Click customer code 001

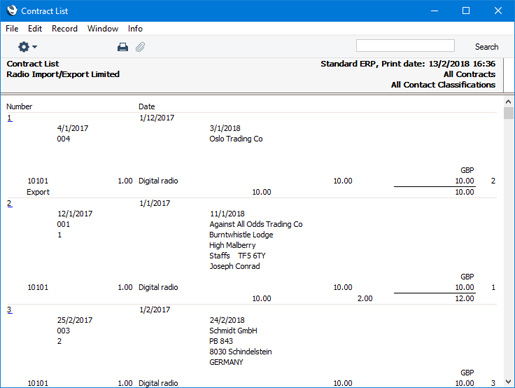click(63, 224)
